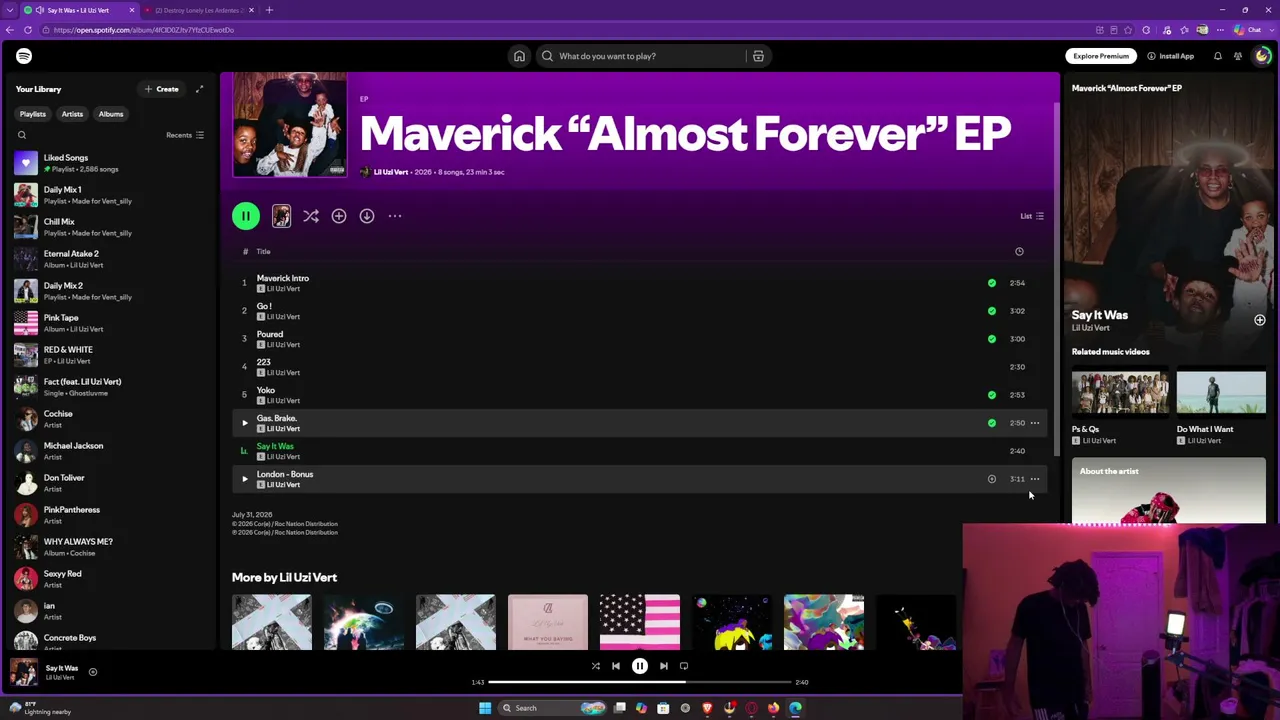Select the 223 track title
This screenshot has height=720, width=1280.
(x=263, y=362)
